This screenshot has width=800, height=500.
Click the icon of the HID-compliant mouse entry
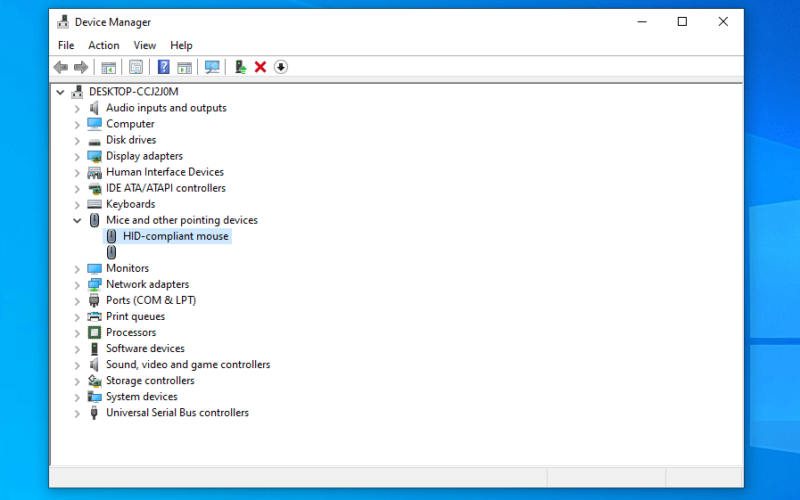(x=111, y=236)
